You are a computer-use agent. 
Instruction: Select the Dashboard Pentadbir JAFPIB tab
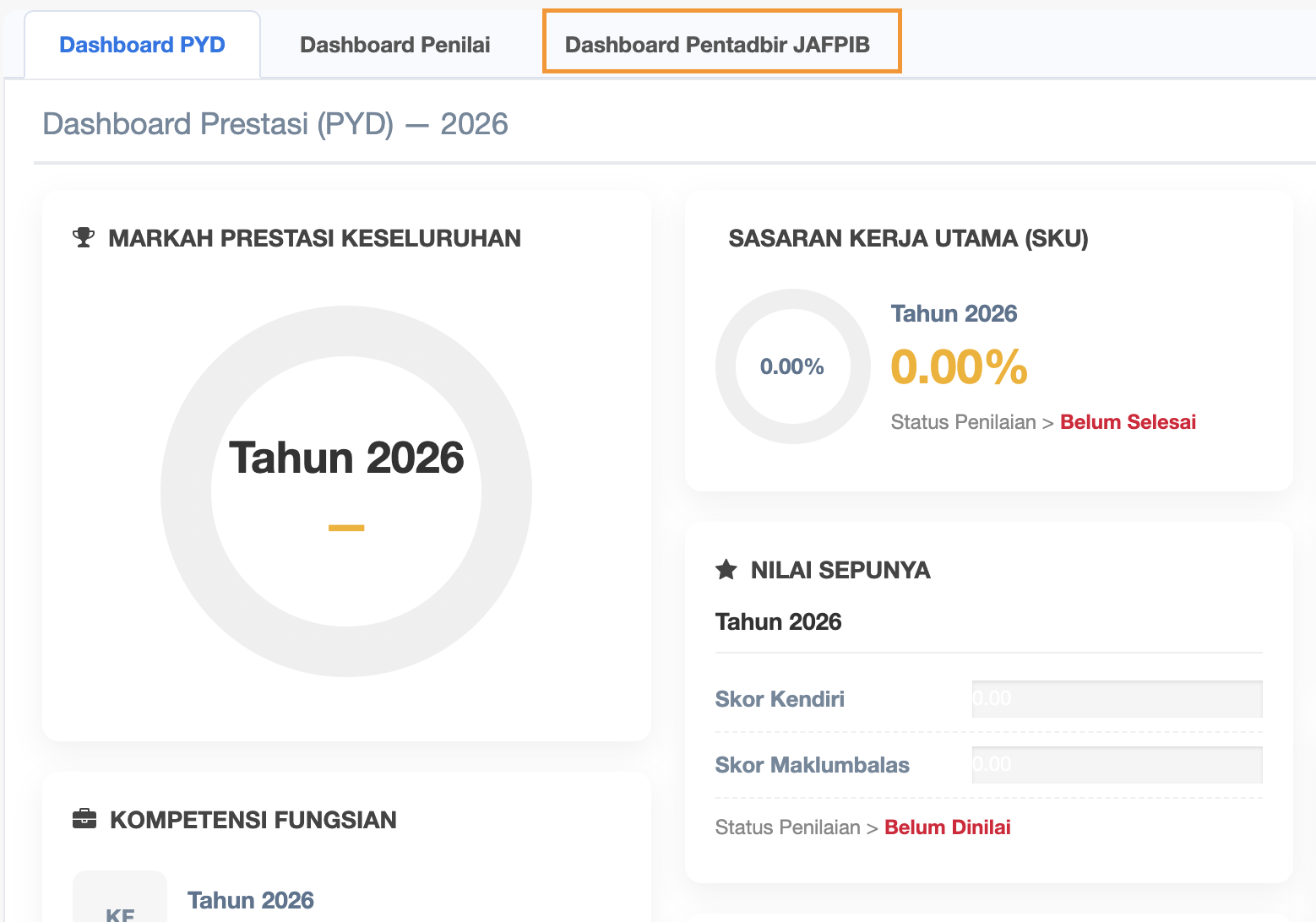click(717, 45)
